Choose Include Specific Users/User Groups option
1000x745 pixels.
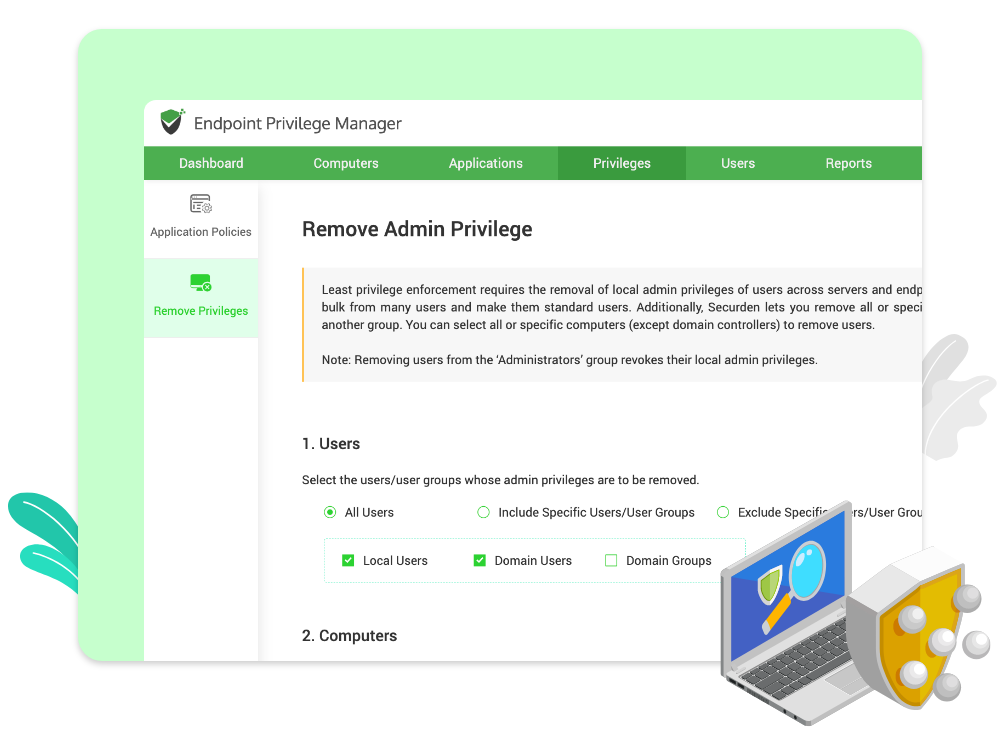[483, 512]
